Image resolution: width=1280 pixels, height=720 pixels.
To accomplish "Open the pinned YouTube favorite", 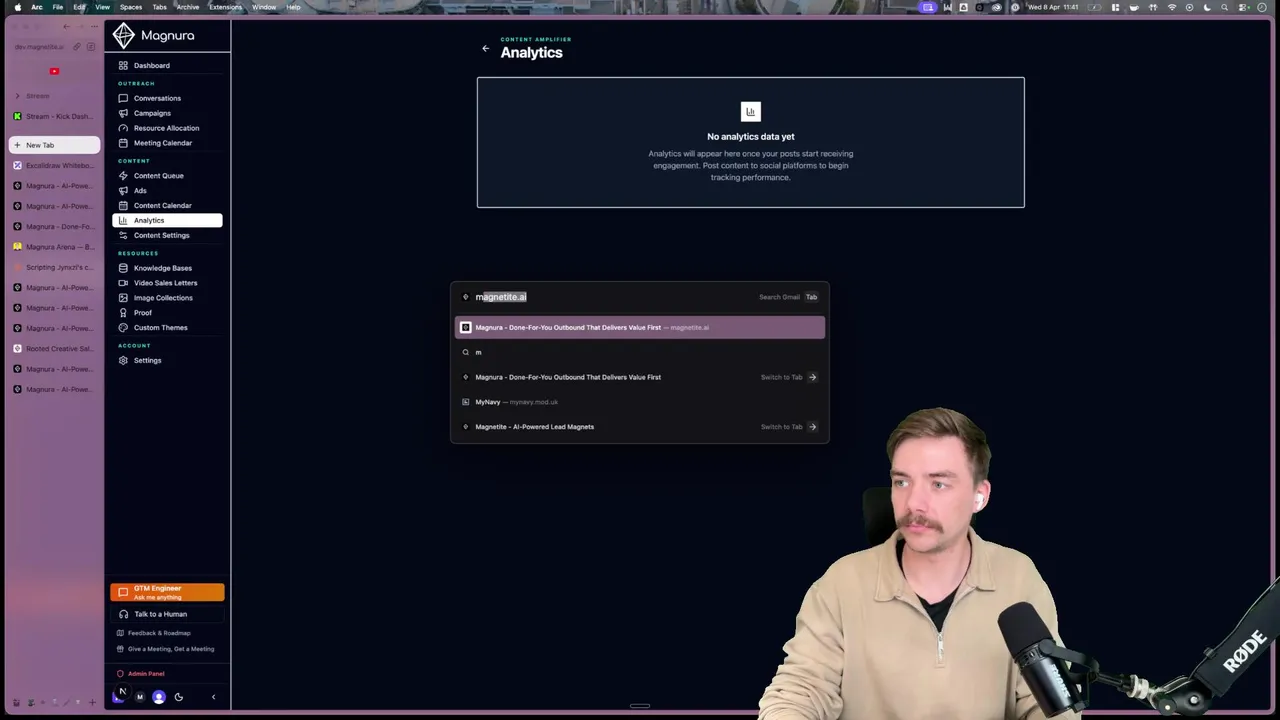I will pos(54,71).
